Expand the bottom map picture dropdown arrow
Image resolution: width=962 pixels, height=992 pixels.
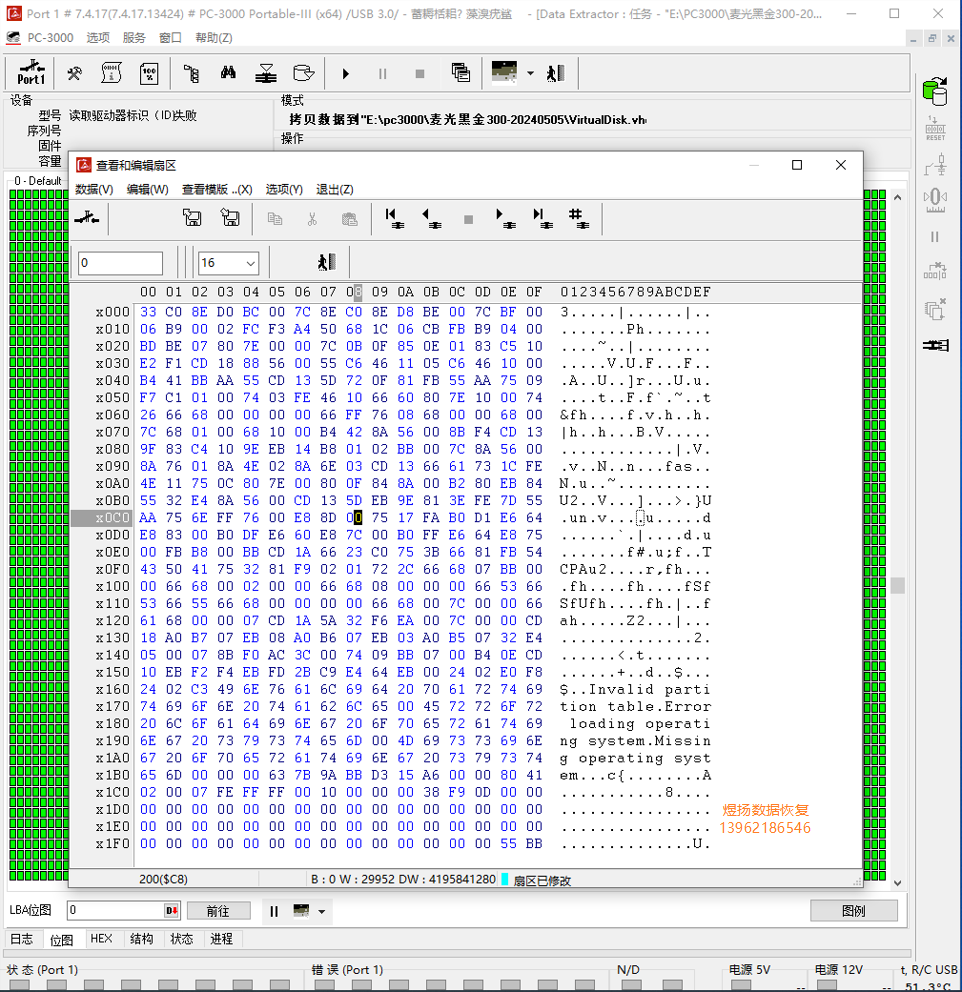321,912
